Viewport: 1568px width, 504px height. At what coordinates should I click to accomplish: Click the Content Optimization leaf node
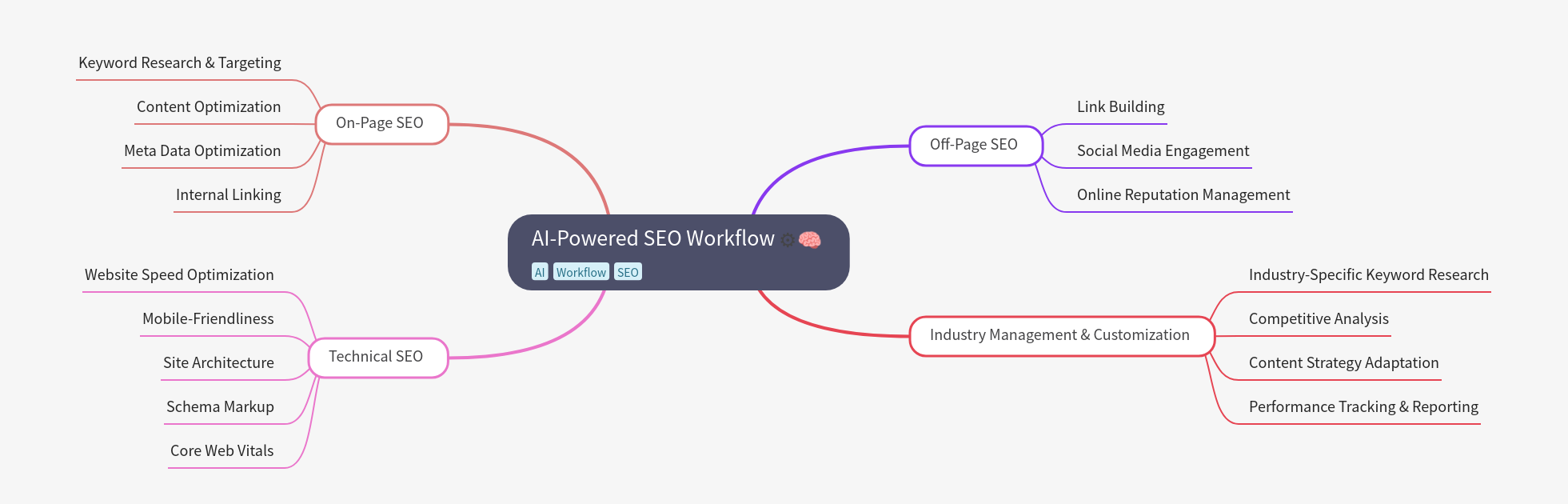coord(209,107)
